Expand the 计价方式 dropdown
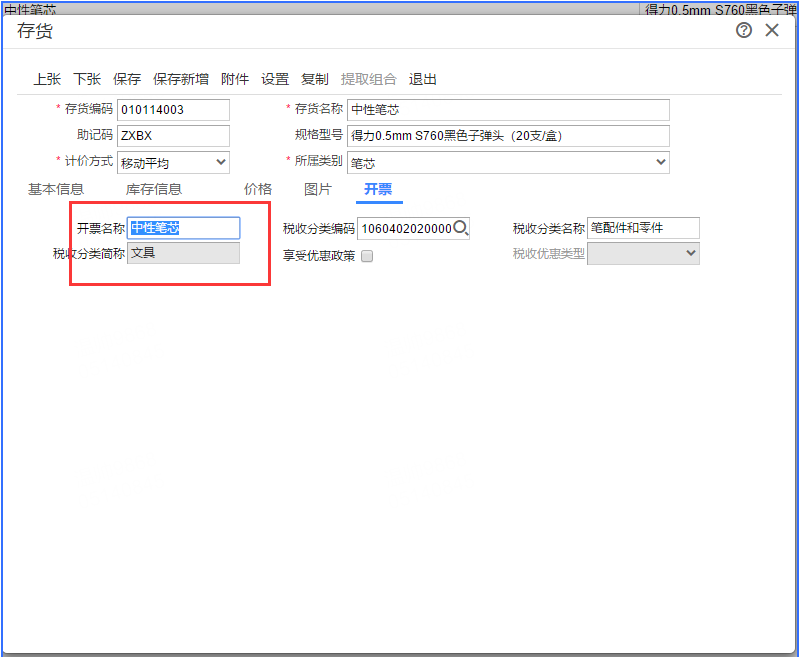799x657 pixels. (x=221, y=162)
